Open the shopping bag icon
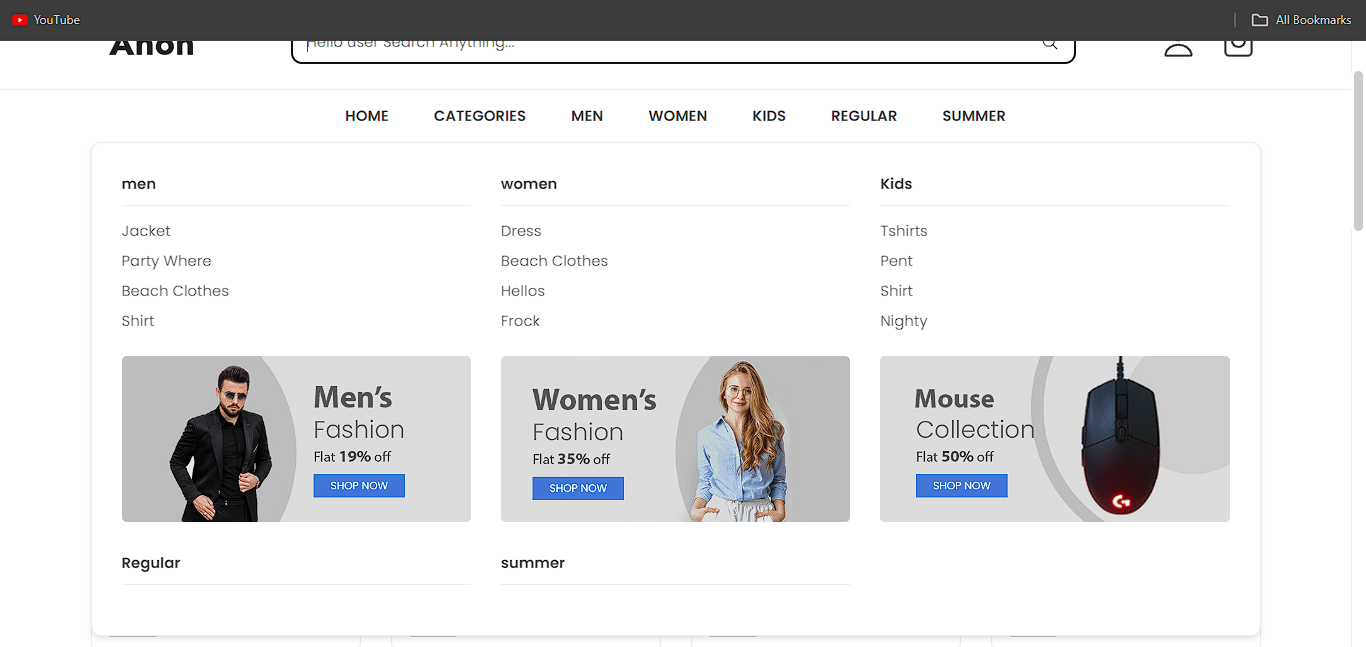The width and height of the screenshot is (1366, 647). point(1238,47)
